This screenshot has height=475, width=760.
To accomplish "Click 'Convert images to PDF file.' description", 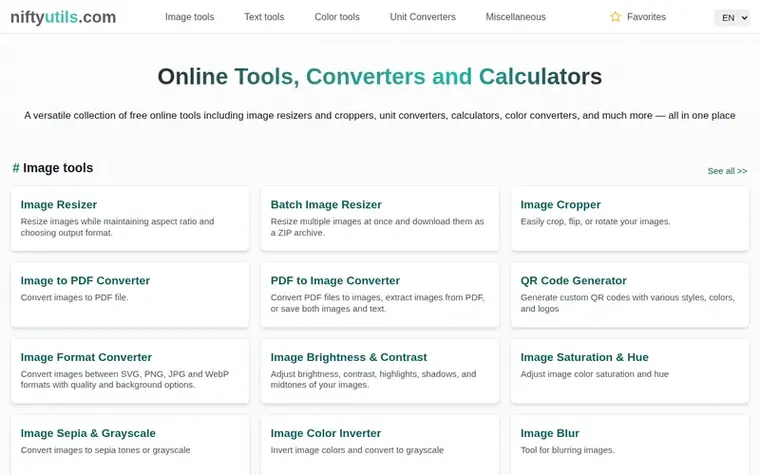I will tap(74, 298).
